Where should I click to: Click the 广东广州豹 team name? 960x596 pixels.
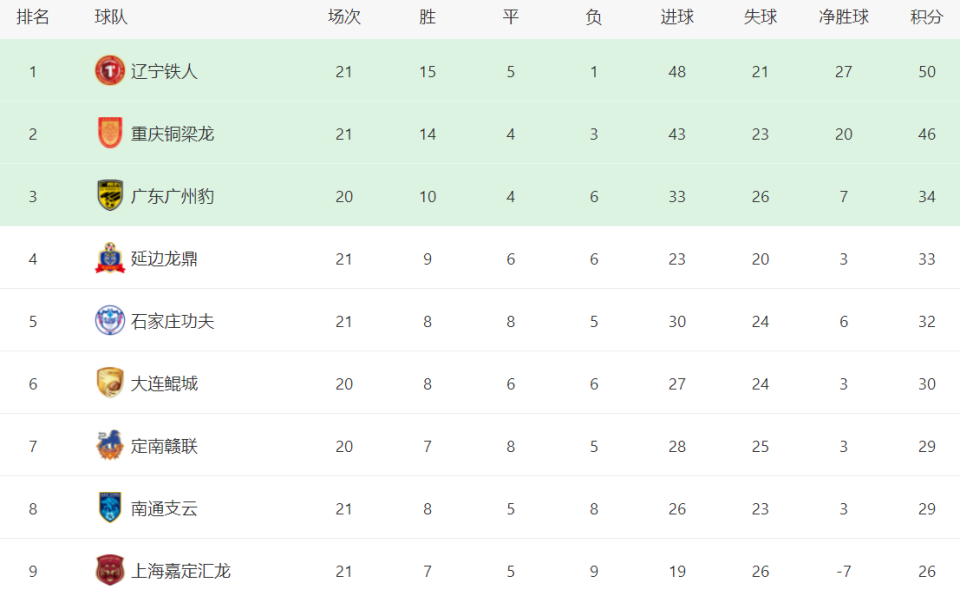(173, 197)
